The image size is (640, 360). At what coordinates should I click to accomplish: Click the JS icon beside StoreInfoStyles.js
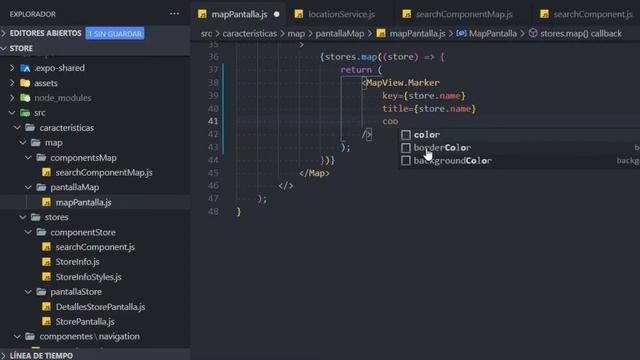click(x=47, y=277)
